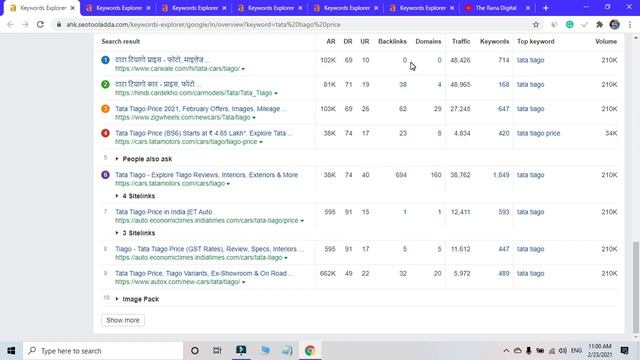Open dropdown next to tiago-price URL
Screen dimensions: 640x360
point(261,142)
